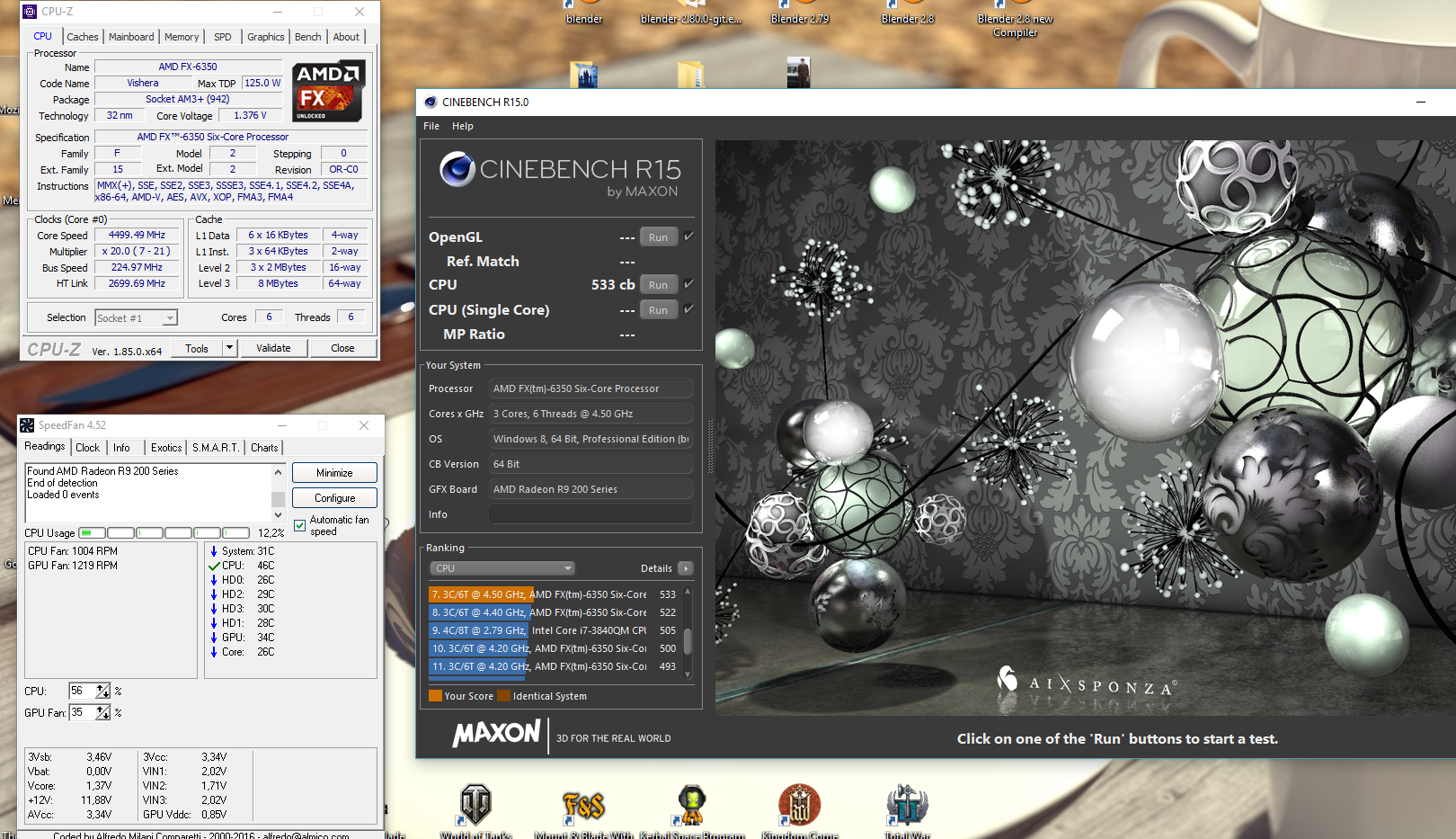Open the Blender 2.79 desktop shortcut

click(800, 13)
